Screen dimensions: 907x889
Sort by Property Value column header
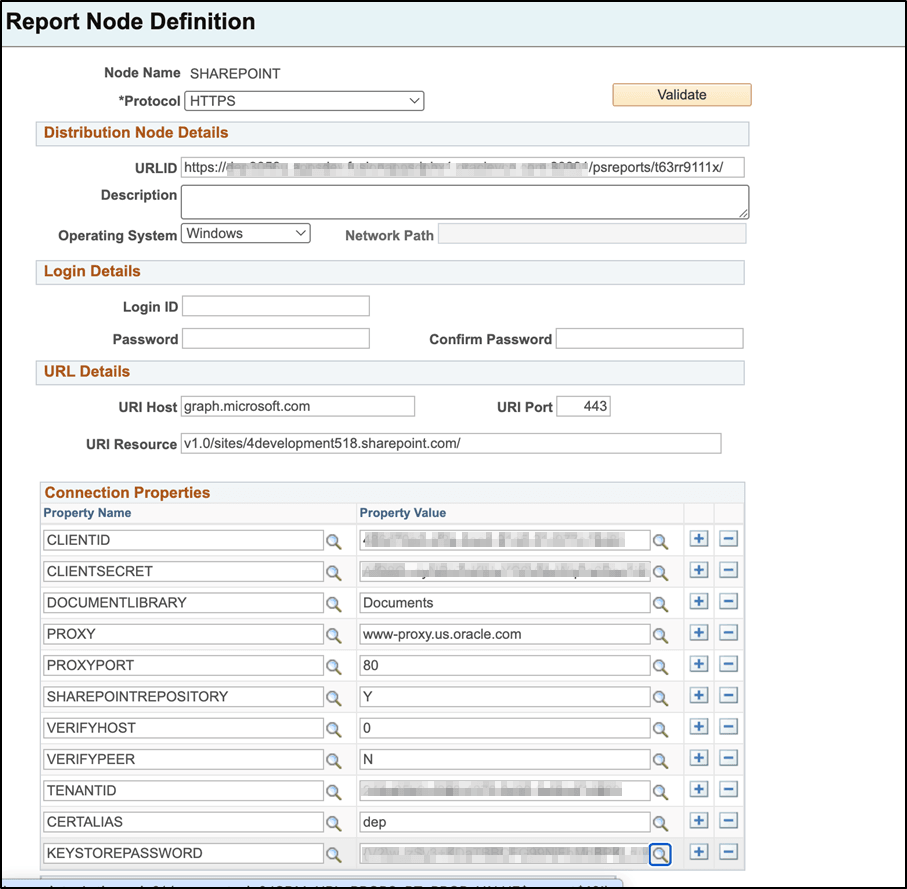(403, 512)
